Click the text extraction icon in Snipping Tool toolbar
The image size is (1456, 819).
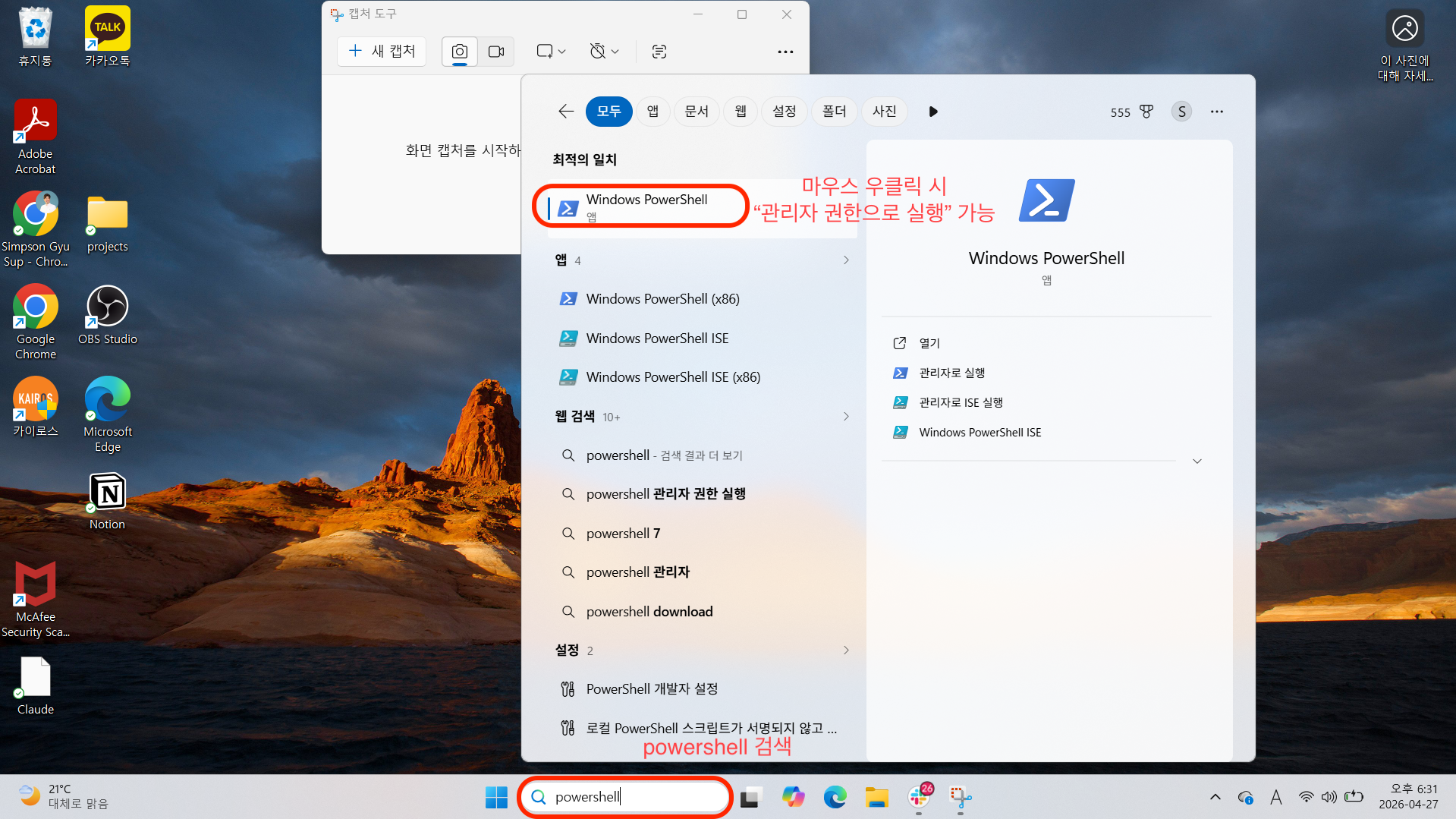click(659, 51)
